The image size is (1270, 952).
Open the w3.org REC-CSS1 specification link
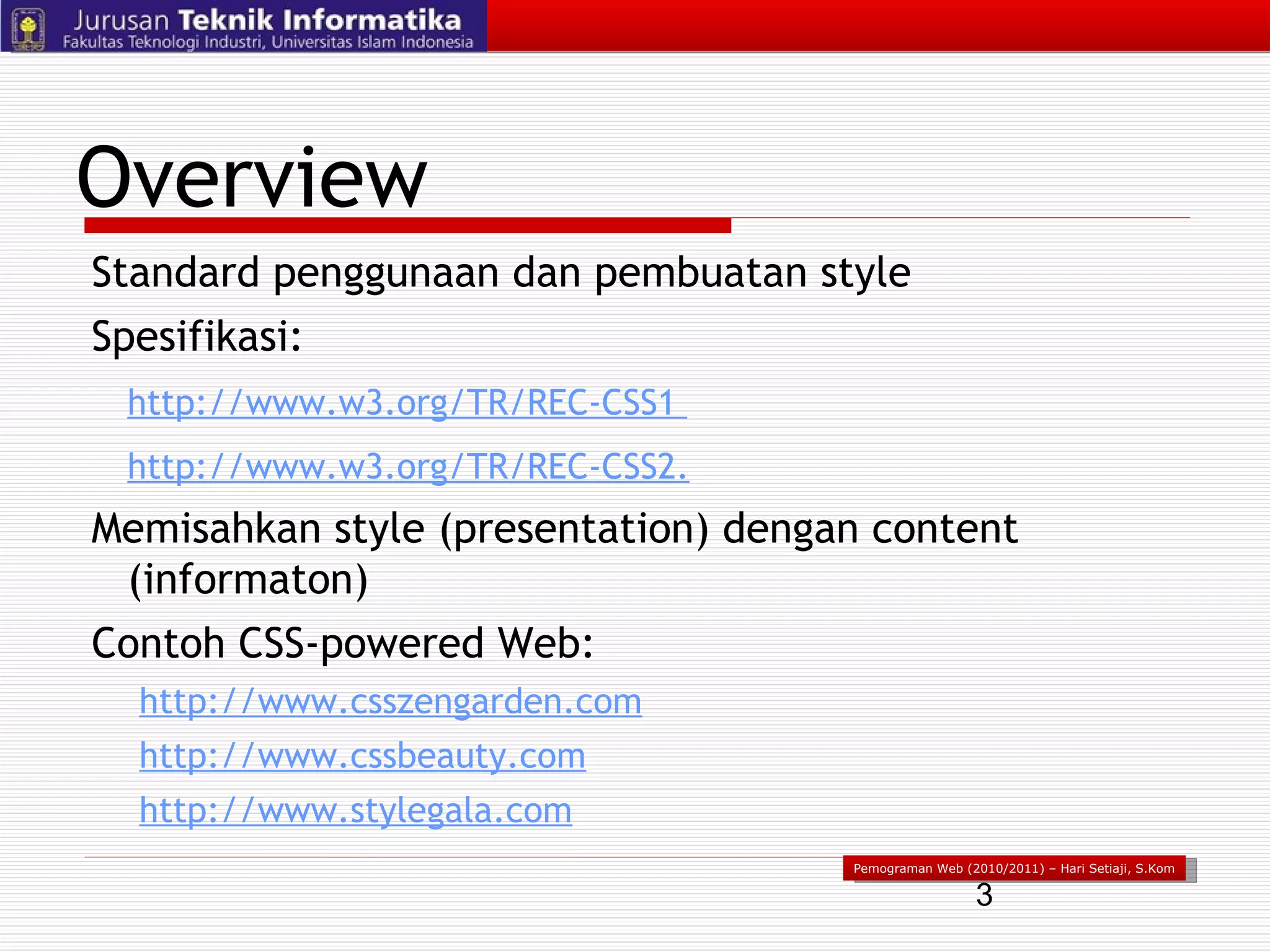click(407, 403)
